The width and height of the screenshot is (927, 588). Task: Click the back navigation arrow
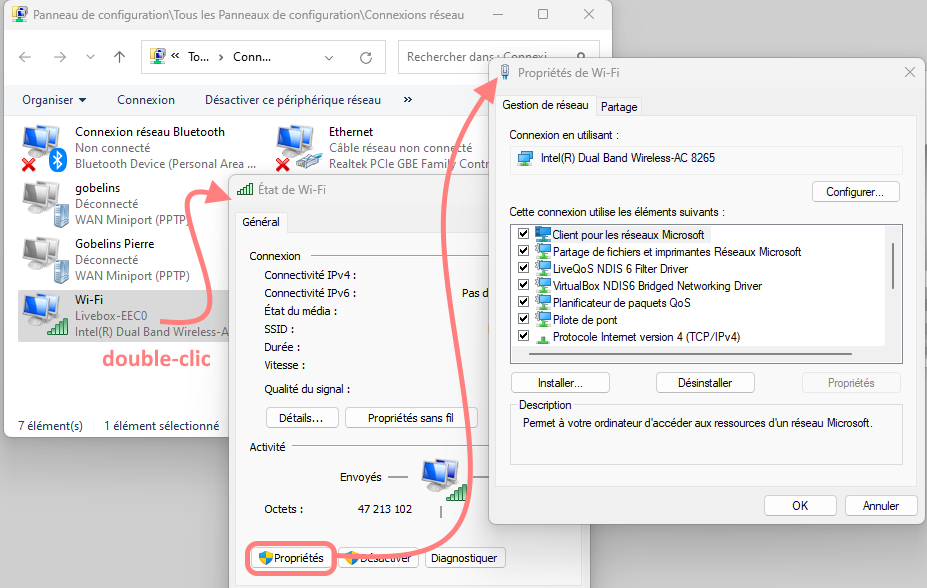[x=24, y=57]
